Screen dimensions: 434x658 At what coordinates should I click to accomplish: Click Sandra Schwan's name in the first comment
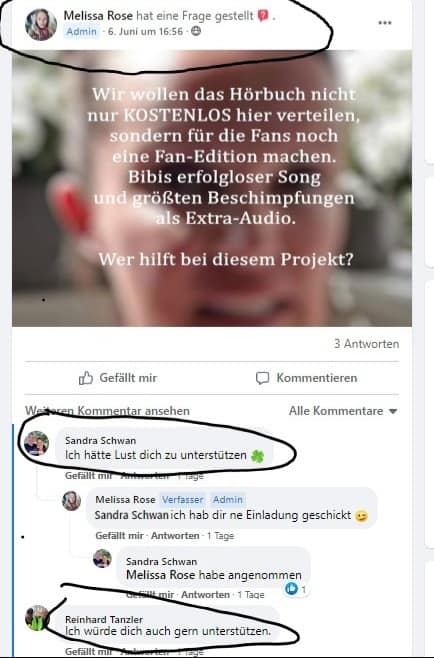[101, 440]
